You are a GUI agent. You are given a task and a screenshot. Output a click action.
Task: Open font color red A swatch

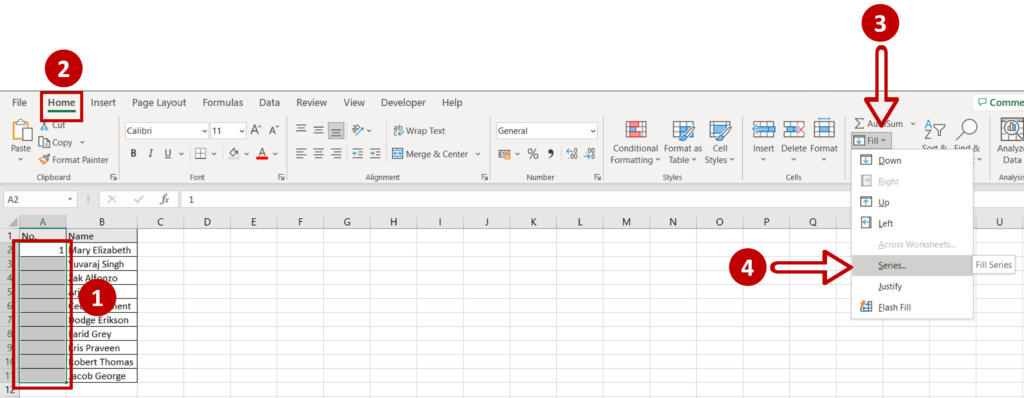point(263,154)
